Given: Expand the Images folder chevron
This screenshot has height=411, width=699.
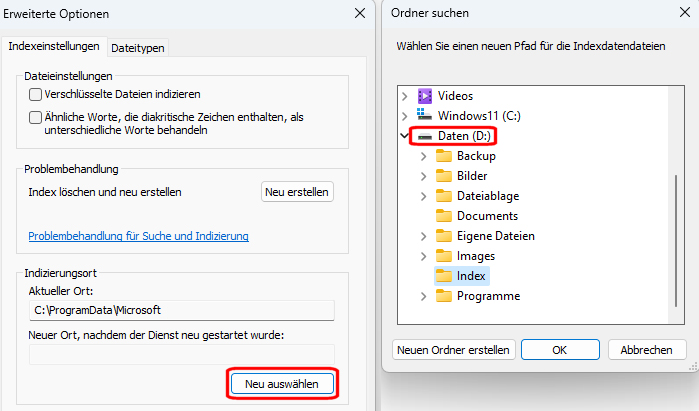Looking at the screenshot, I should point(424,256).
